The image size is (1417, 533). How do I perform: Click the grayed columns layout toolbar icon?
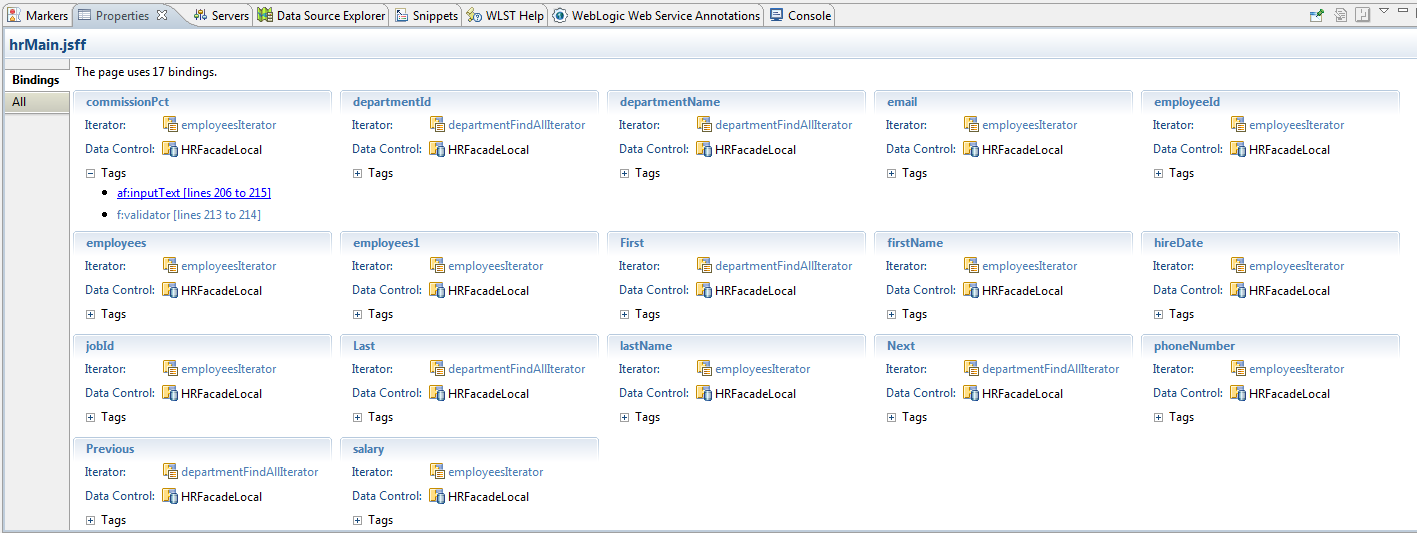(1362, 15)
